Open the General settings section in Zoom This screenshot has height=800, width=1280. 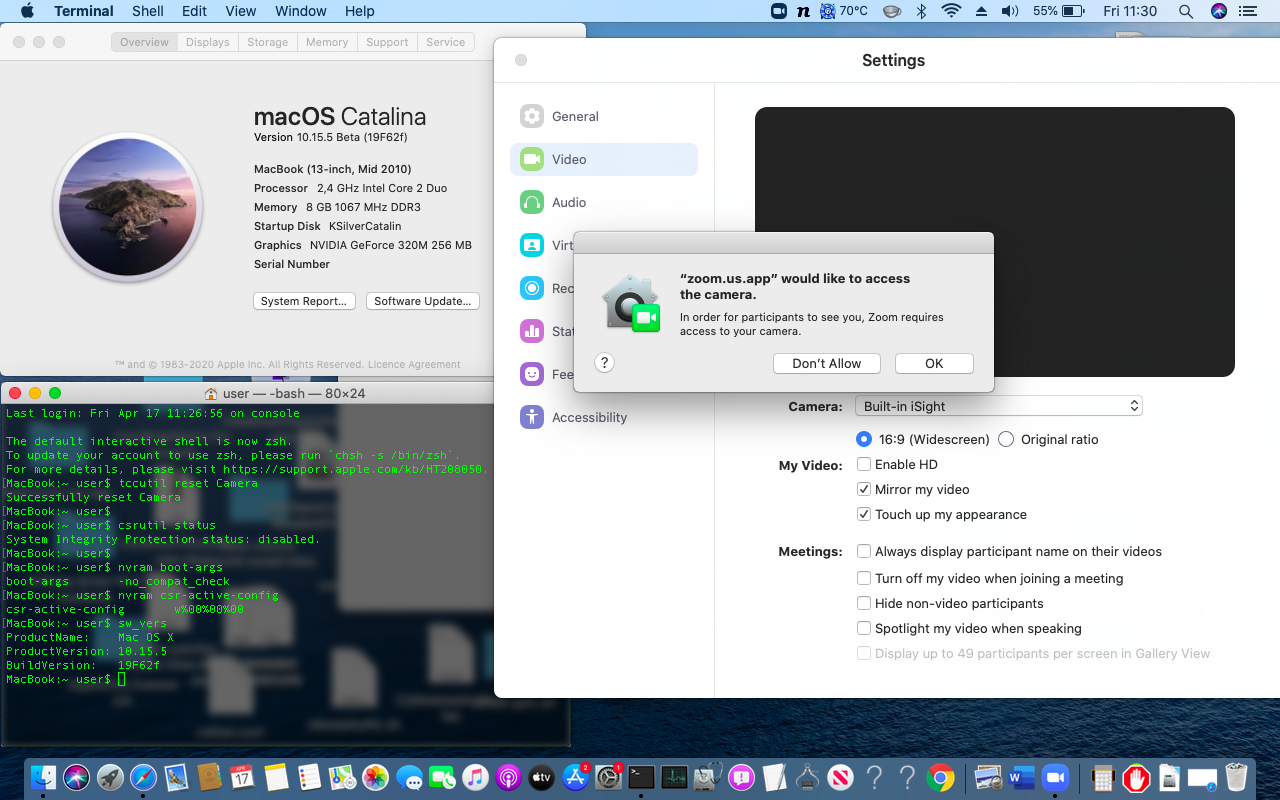pos(604,116)
